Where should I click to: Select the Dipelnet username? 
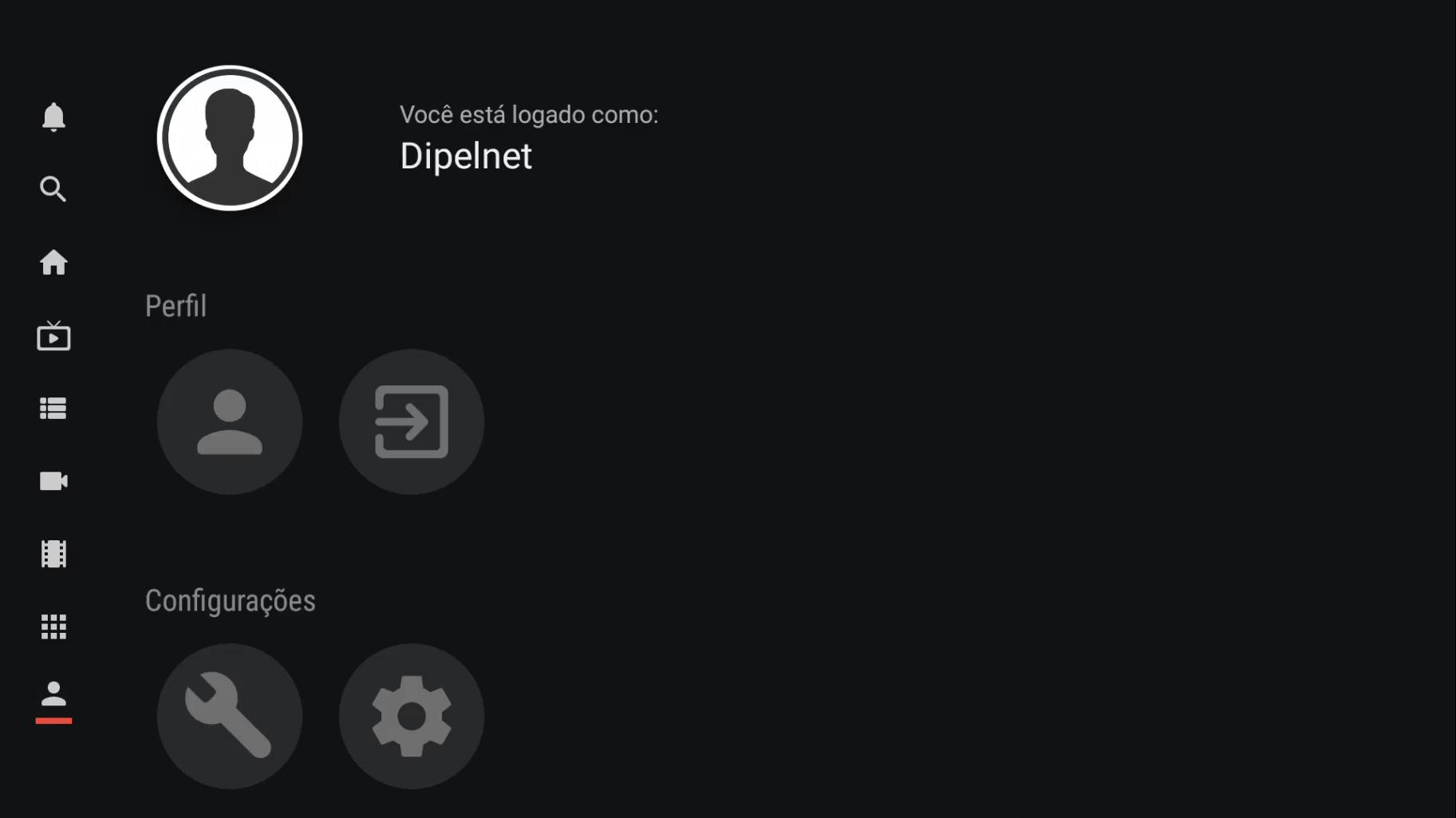[x=466, y=156]
